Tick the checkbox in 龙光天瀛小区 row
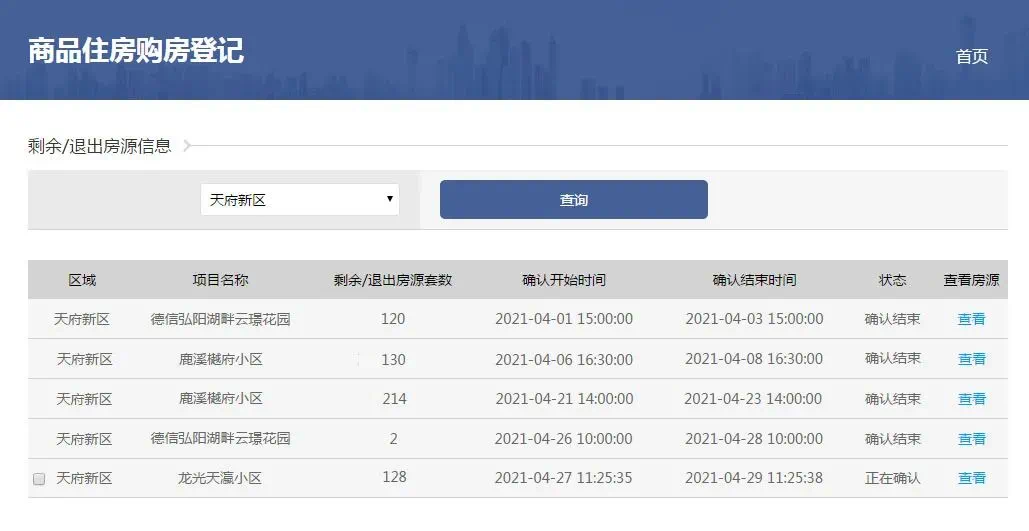 coord(39,478)
